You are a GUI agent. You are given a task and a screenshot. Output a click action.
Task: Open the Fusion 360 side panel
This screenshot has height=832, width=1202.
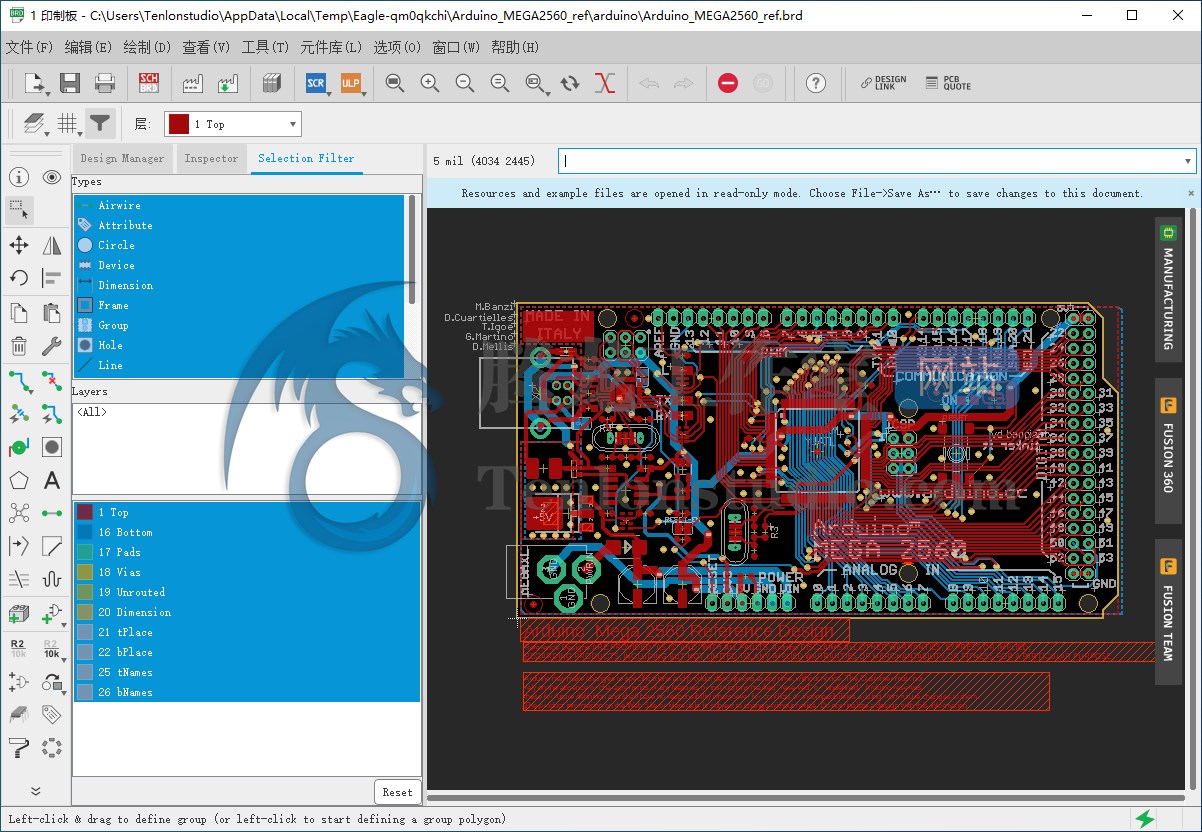[1167, 451]
